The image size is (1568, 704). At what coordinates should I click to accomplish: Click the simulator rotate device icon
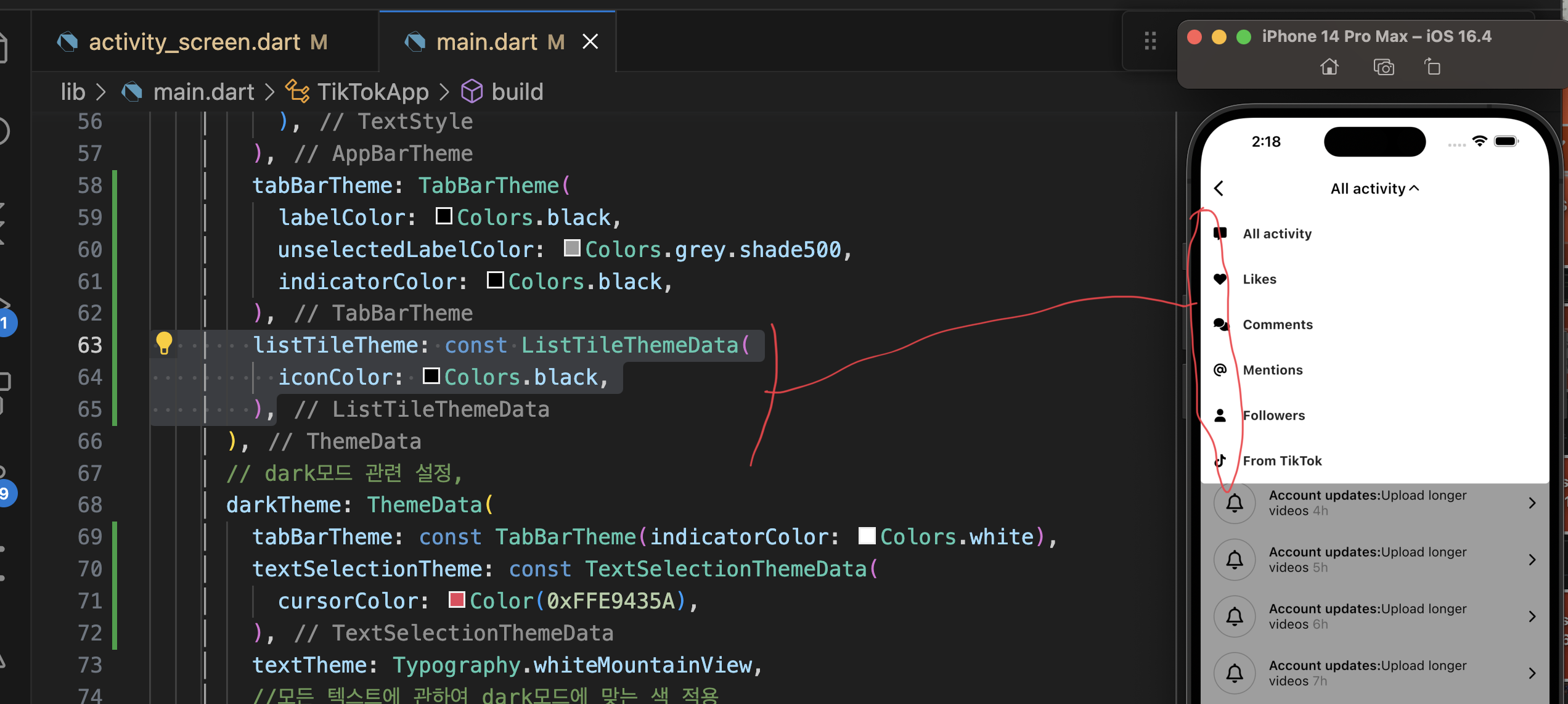[x=1432, y=67]
